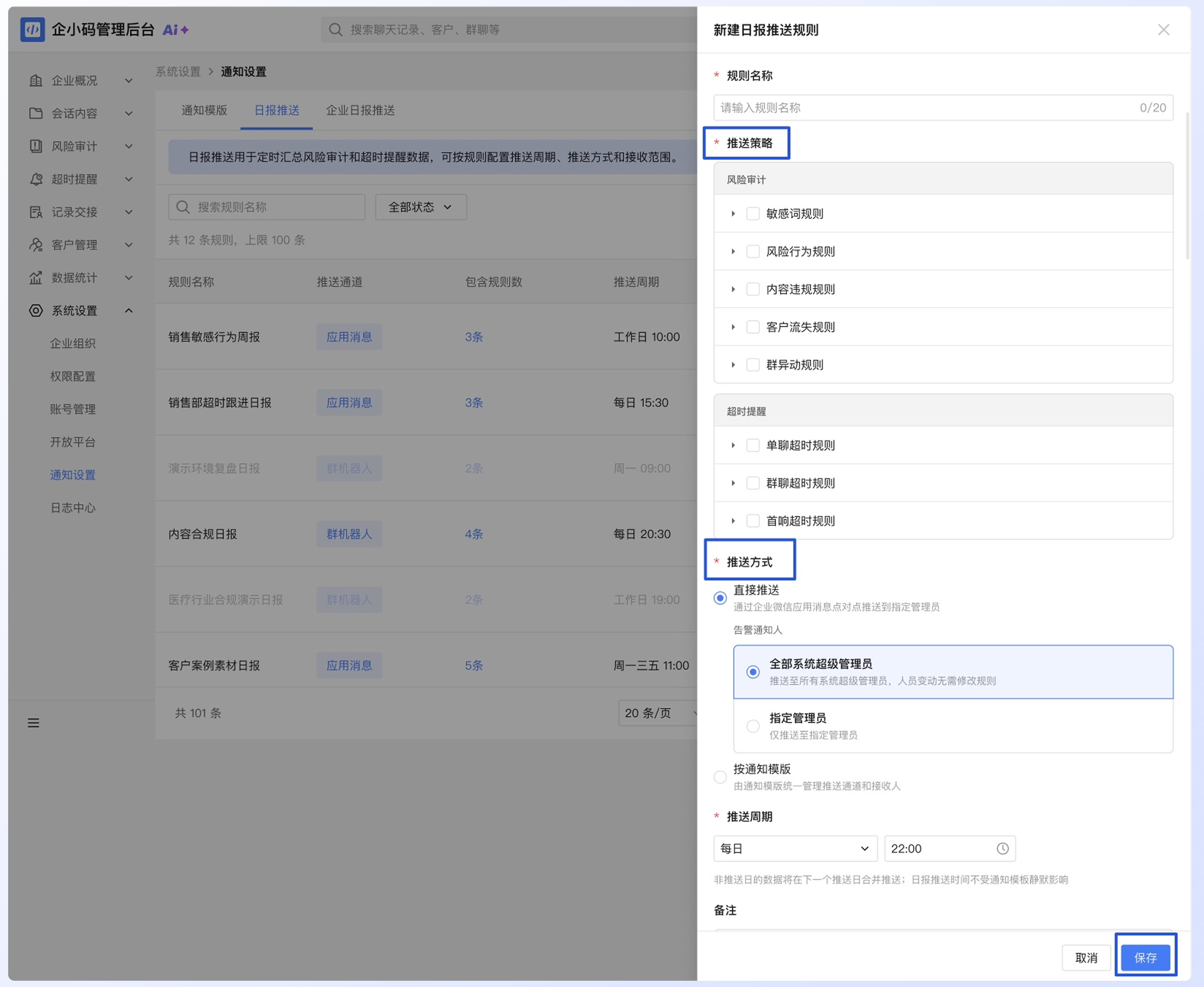Image resolution: width=1204 pixels, height=987 pixels.
Task: Switch to the 通知模版 tab
Action: (x=204, y=110)
